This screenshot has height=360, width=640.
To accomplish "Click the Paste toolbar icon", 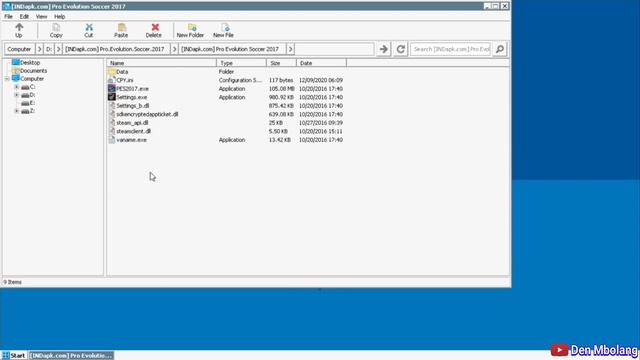I will pyautogui.click(x=121, y=27).
